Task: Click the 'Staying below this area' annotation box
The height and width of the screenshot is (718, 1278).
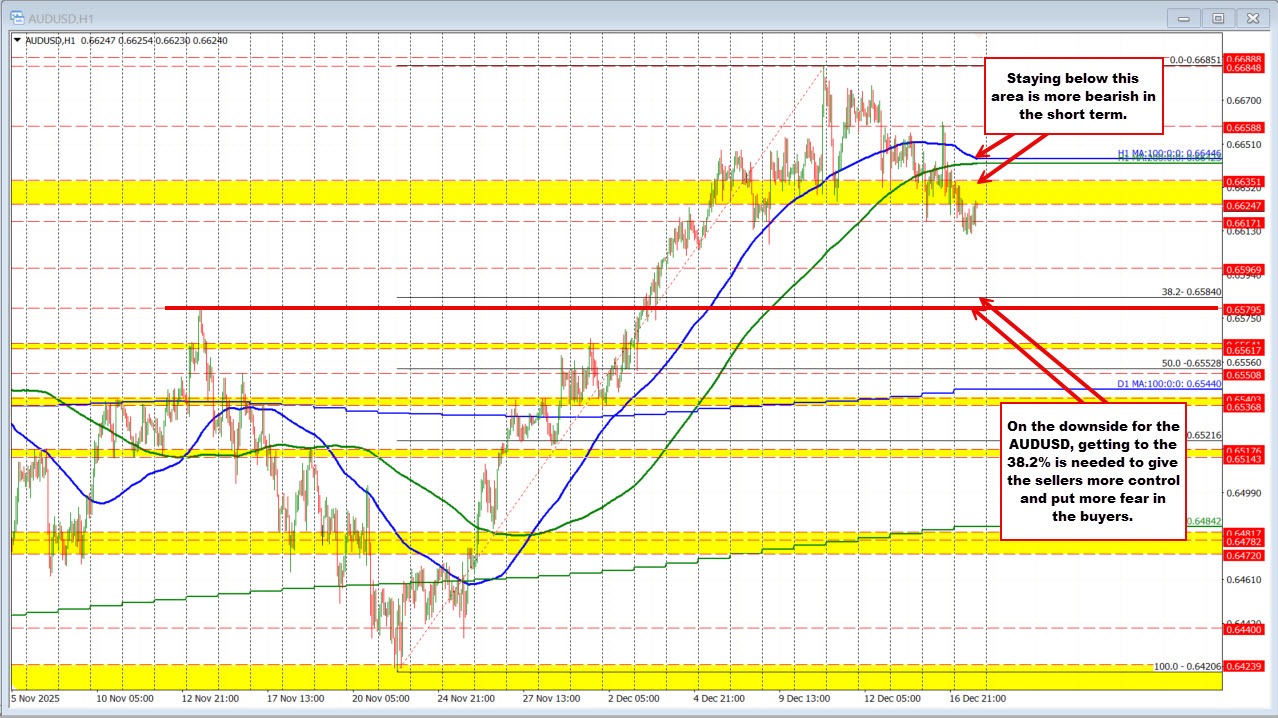Action: click(x=1074, y=96)
